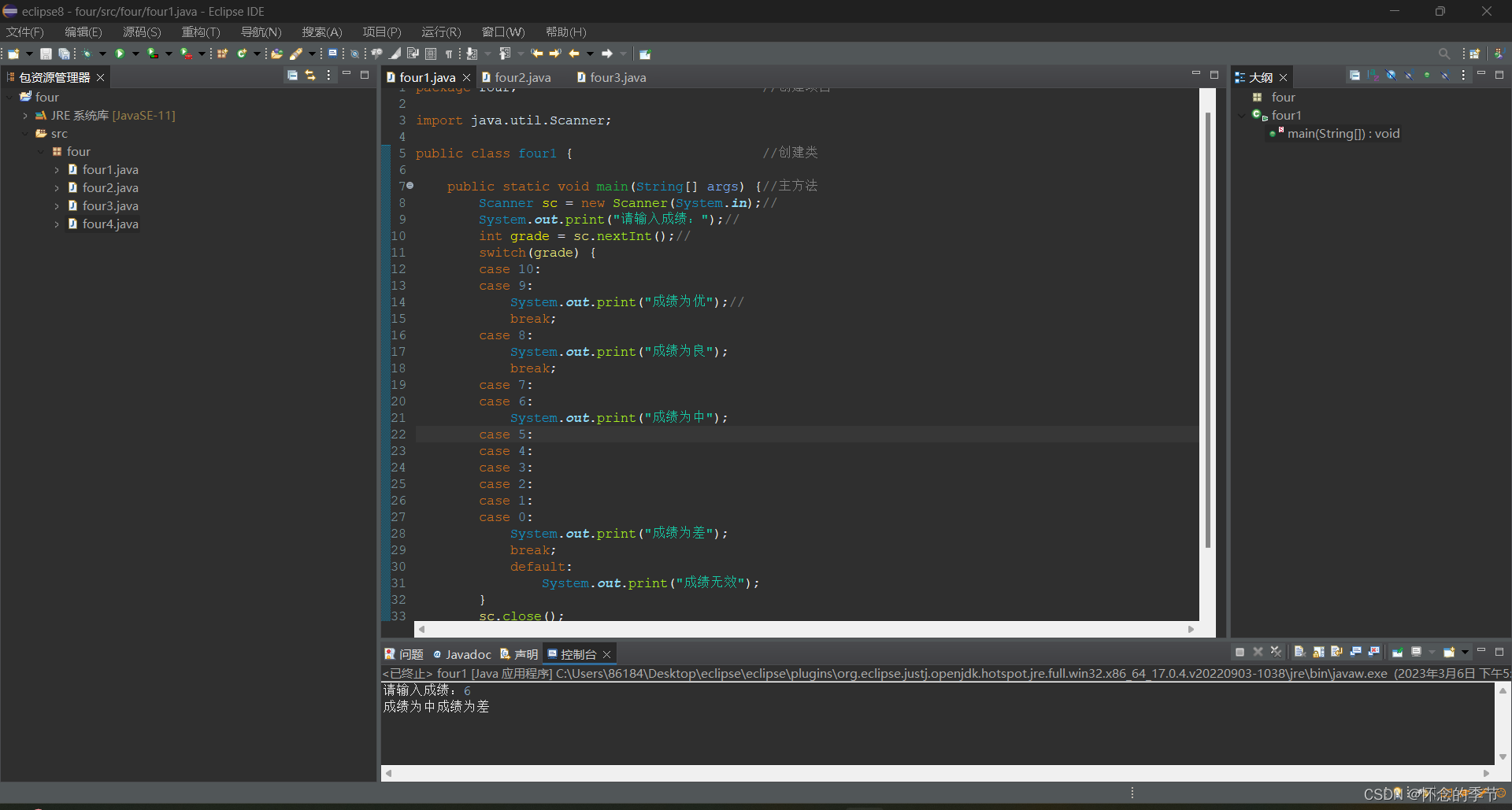The height and width of the screenshot is (810, 1512).
Task: Pin the Console view
Action: pos(1399,653)
